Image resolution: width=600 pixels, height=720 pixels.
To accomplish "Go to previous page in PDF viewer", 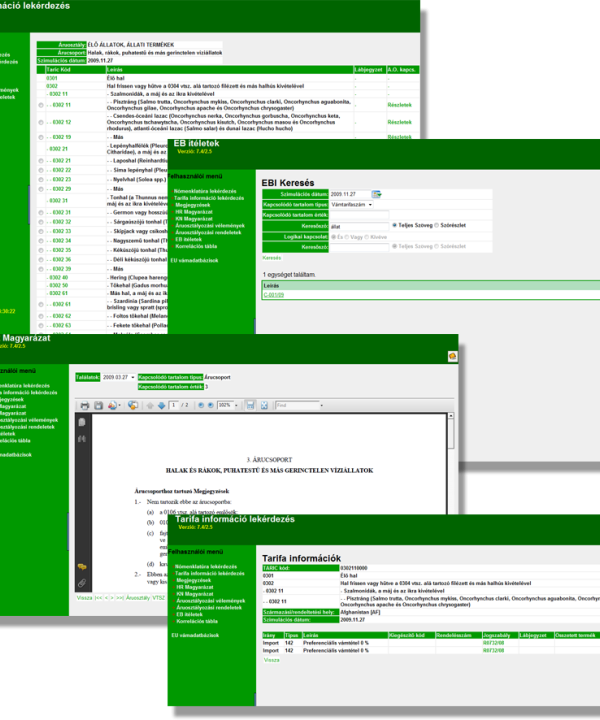I will coord(150,405).
